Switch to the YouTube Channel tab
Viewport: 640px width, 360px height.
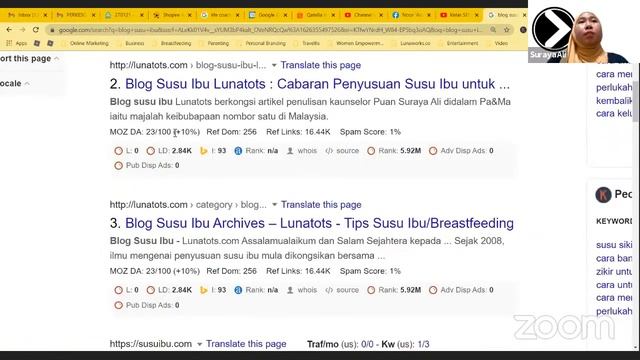[364, 15]
